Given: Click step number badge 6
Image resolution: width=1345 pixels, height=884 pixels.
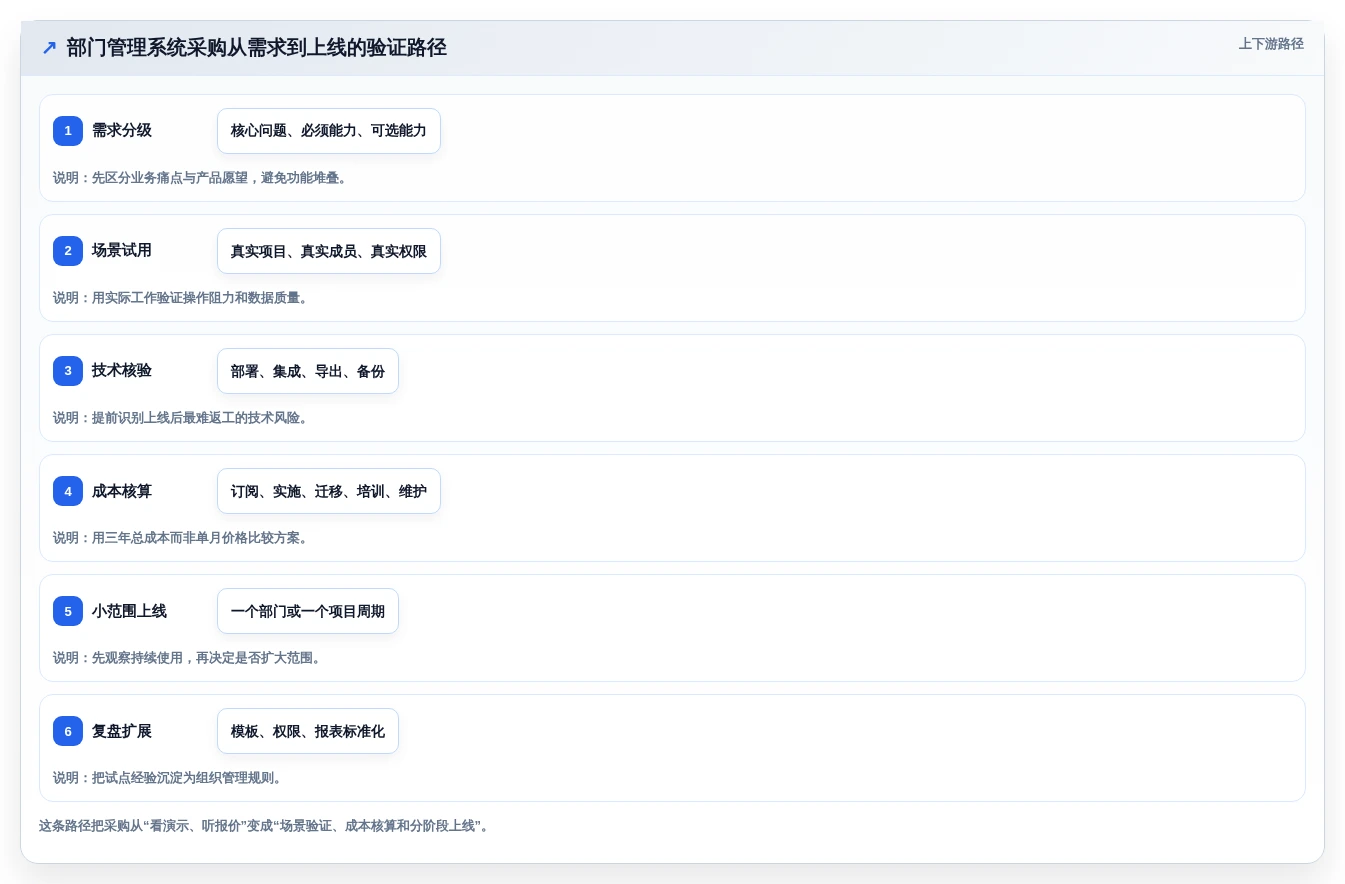Looking at the screenshot, I should (68, 731).
